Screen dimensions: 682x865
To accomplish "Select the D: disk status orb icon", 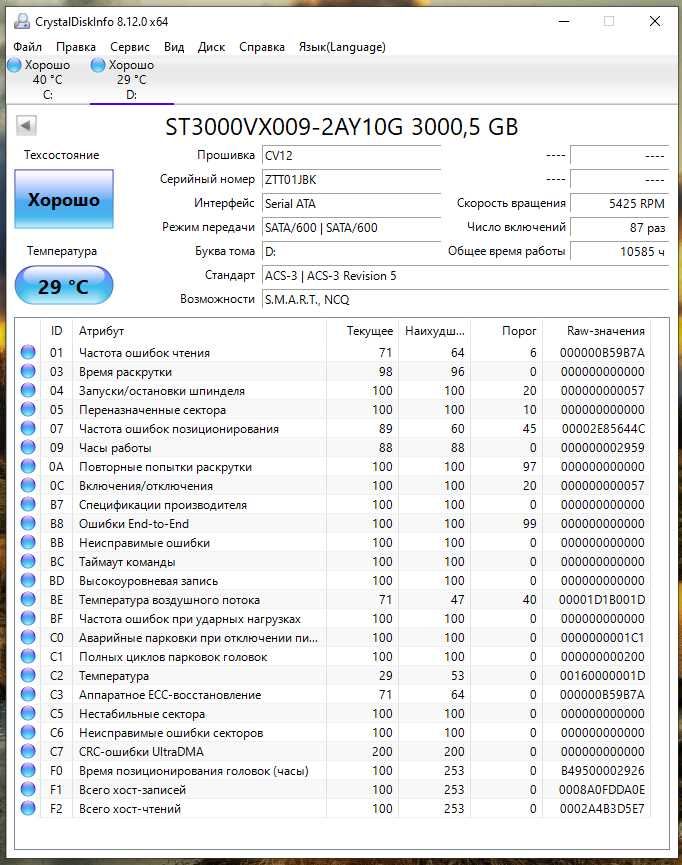I will [x=98, y=65].
